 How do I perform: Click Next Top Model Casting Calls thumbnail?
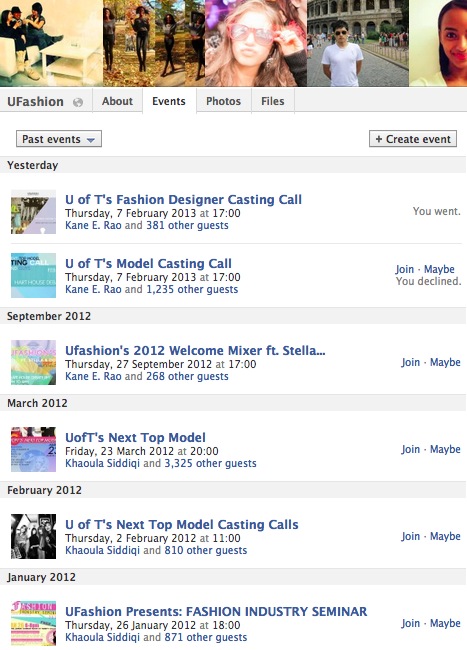coord(33,536)
